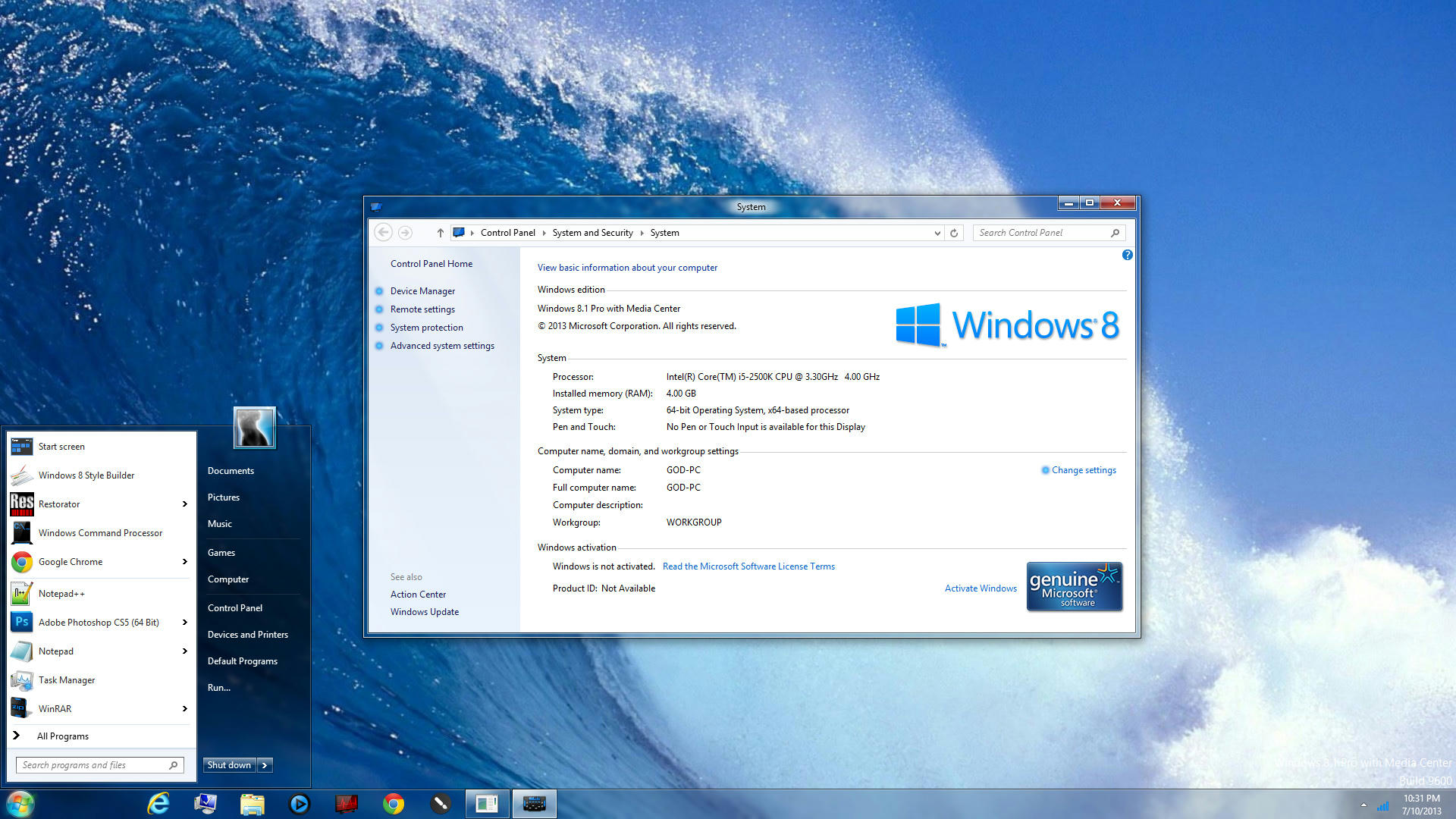
Task: Click the computer icon in the address bar
Action: coord(459,233)
